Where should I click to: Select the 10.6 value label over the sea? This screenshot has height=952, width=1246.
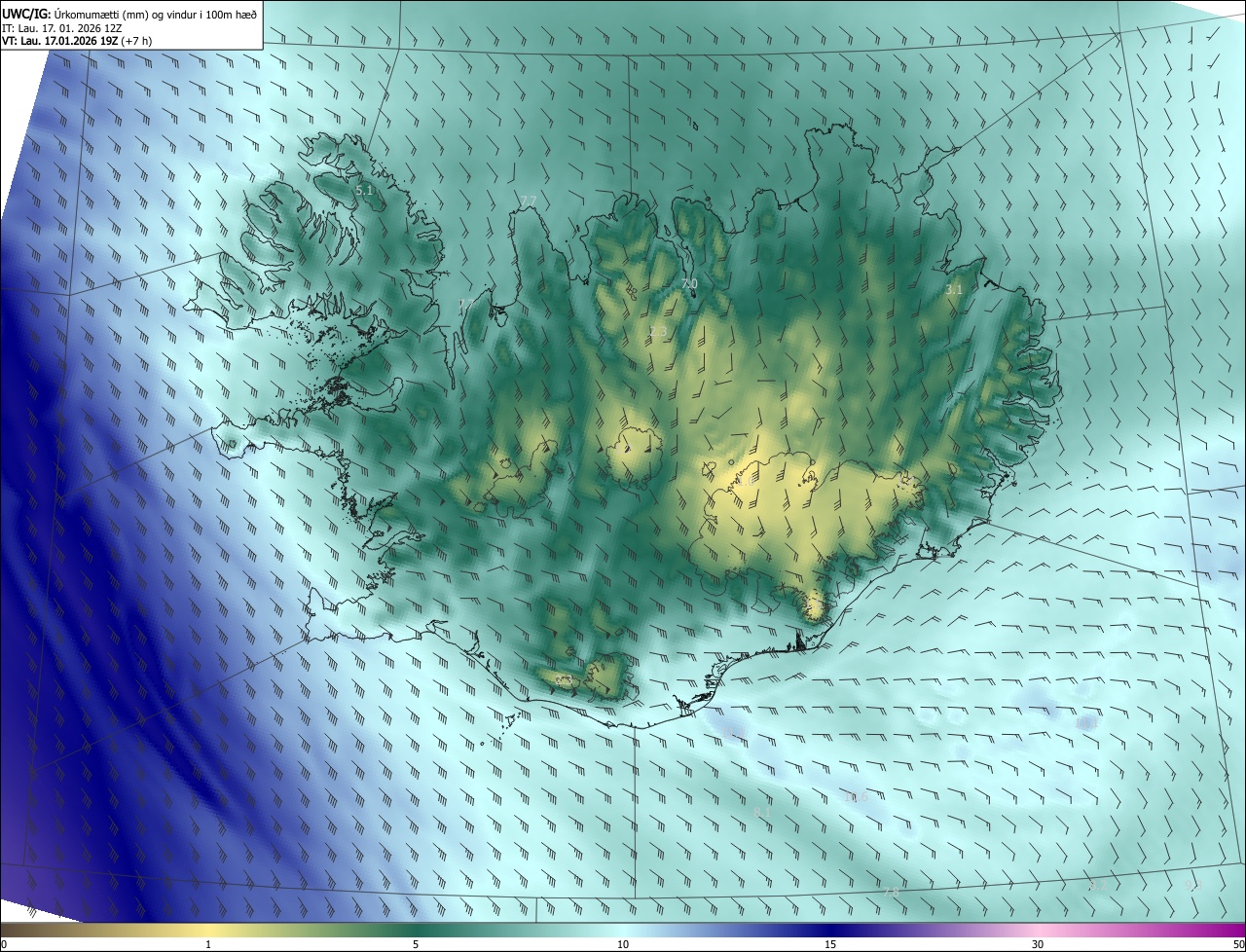pos(856,797)
